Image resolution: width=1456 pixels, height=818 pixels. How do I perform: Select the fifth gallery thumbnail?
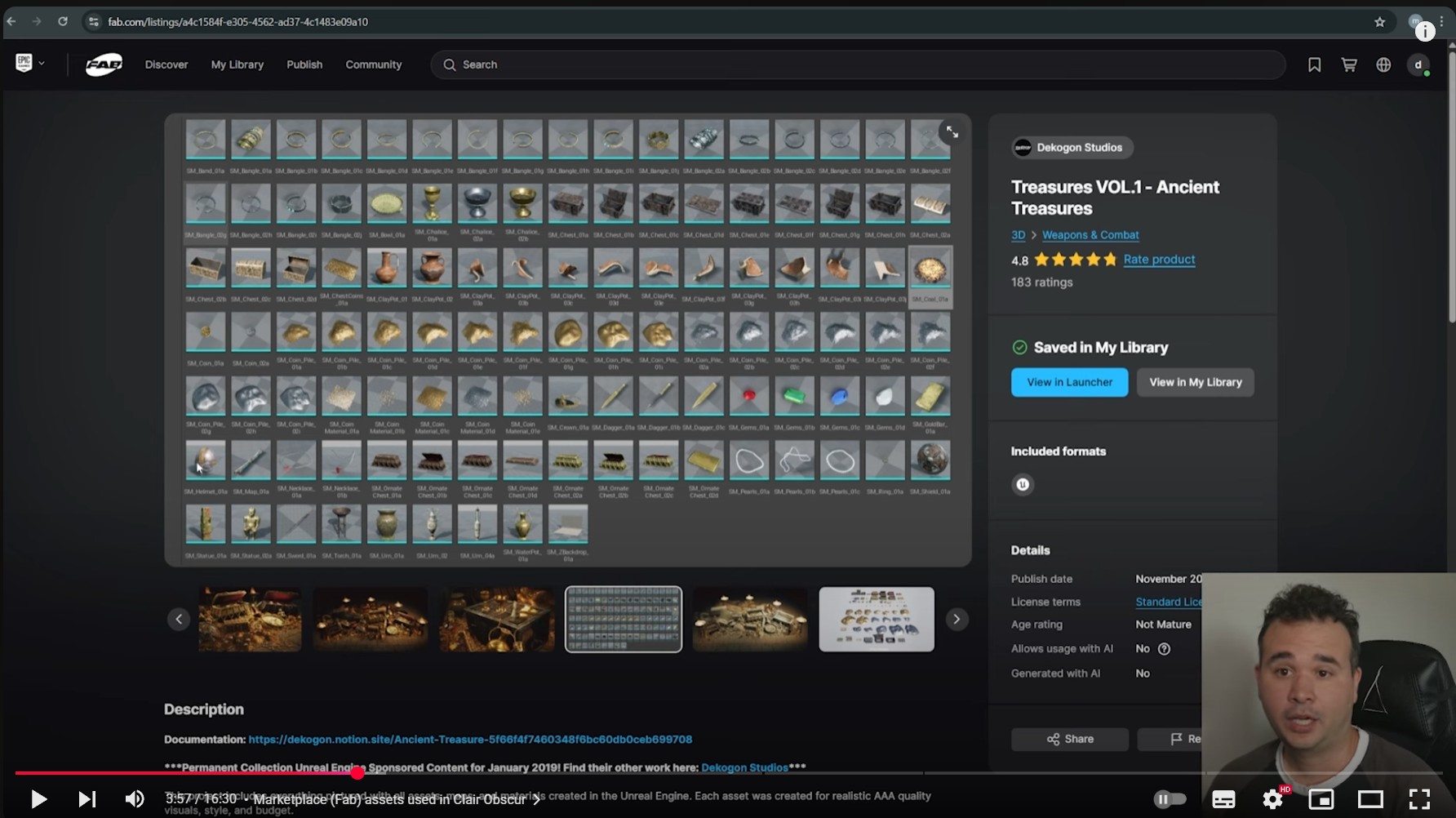tap(750, 620)
